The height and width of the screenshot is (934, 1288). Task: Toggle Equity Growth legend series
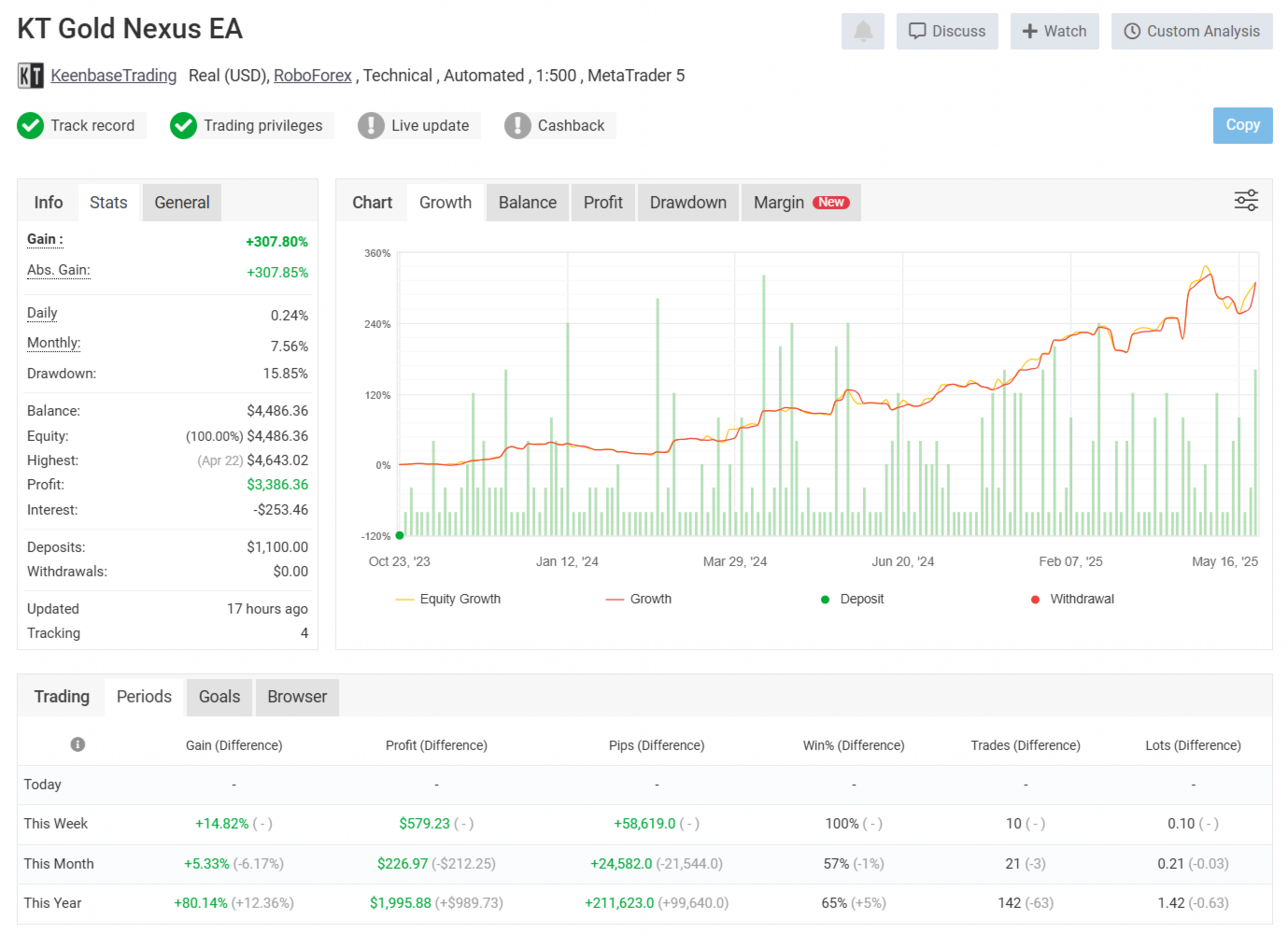point(448,599)
